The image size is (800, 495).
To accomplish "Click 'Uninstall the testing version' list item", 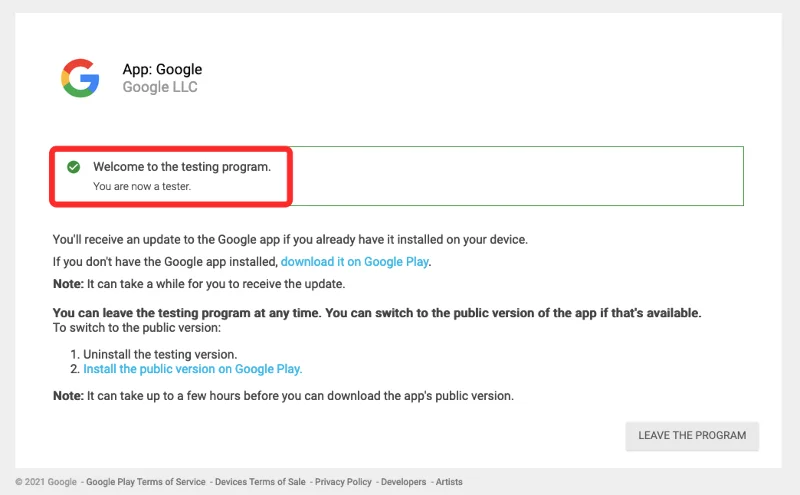I will tap(160, 354).
